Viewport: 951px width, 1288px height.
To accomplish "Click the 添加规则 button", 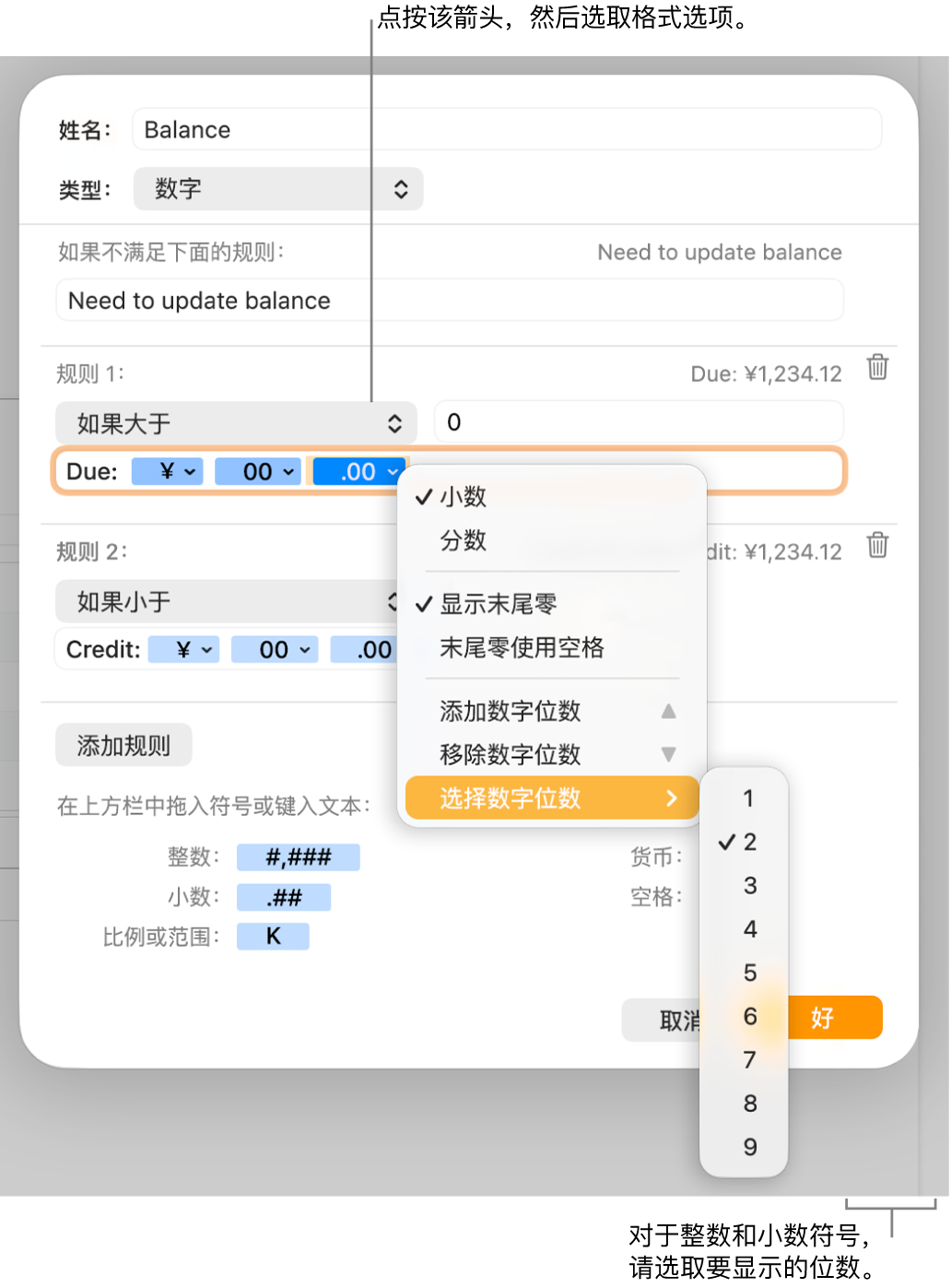I will 123,744.
